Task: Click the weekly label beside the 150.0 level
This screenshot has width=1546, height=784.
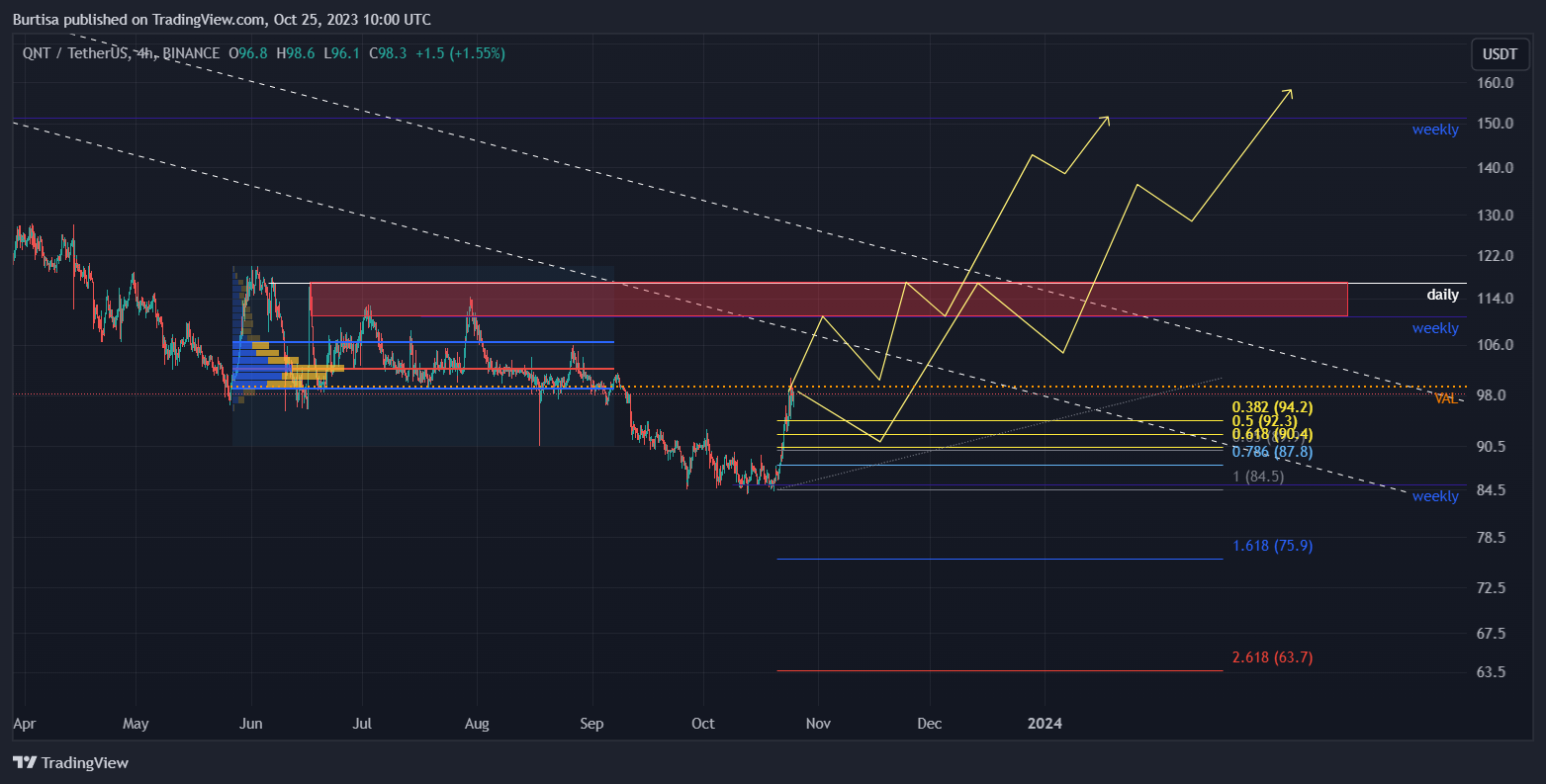Action: [x=1435, y=130]
